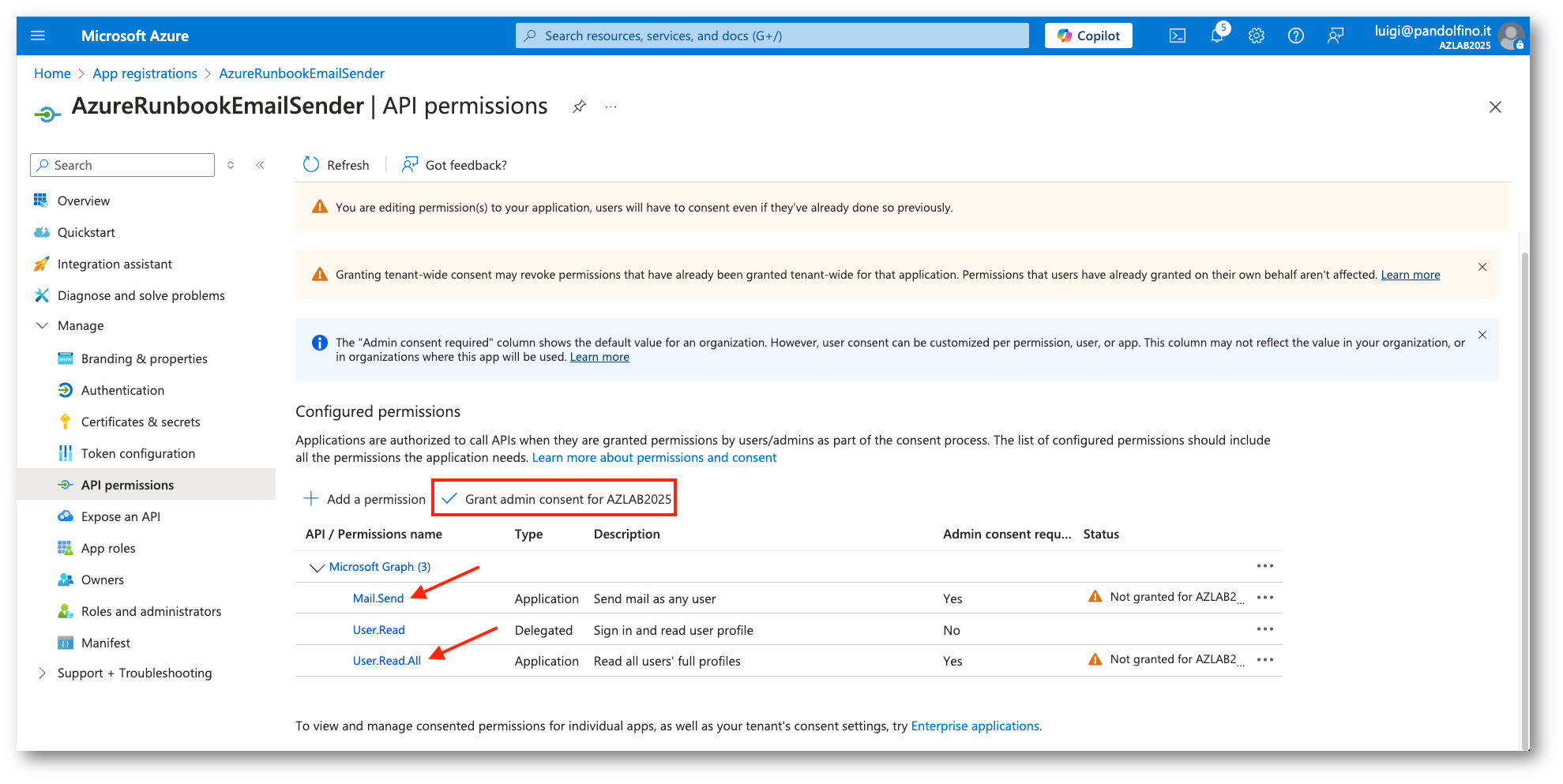Screen dimensions: 1563x784
Task: Click the sidebar expand/collapse all arrows
Action: (x=231, y=165)
